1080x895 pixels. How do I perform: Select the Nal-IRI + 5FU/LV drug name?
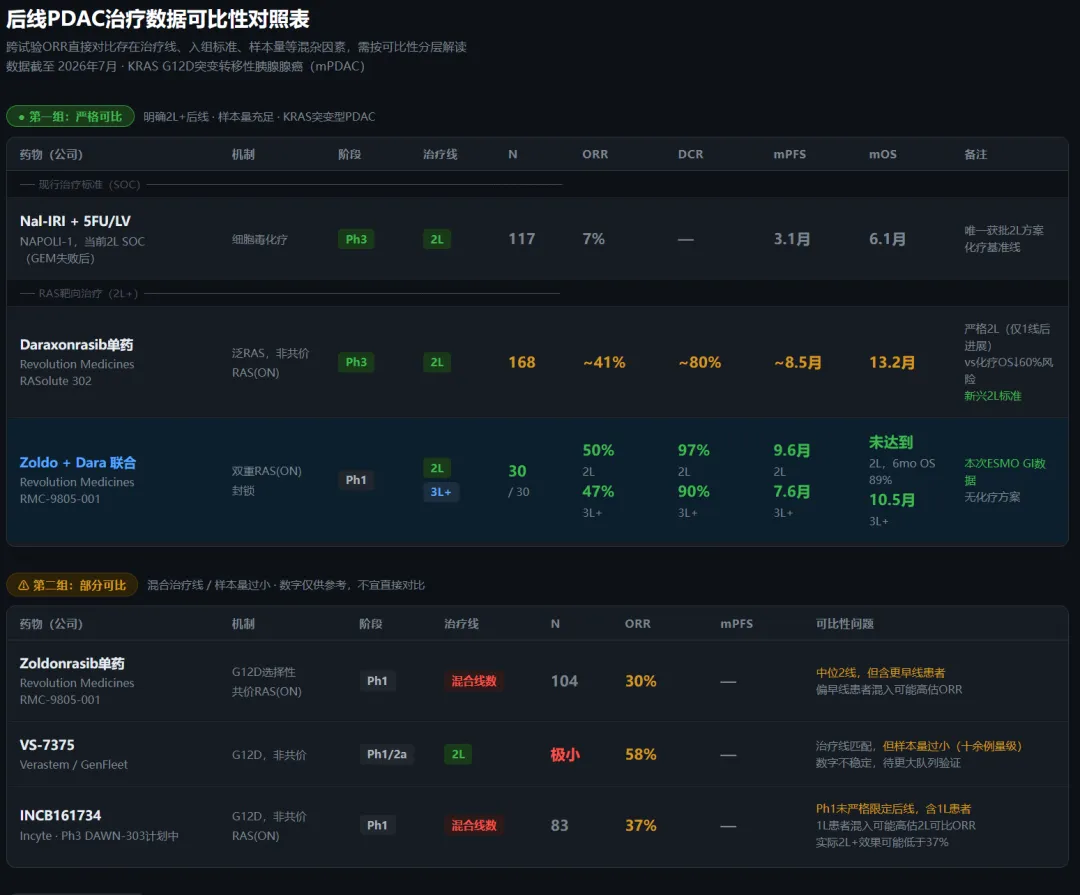[x=75, y=221]
